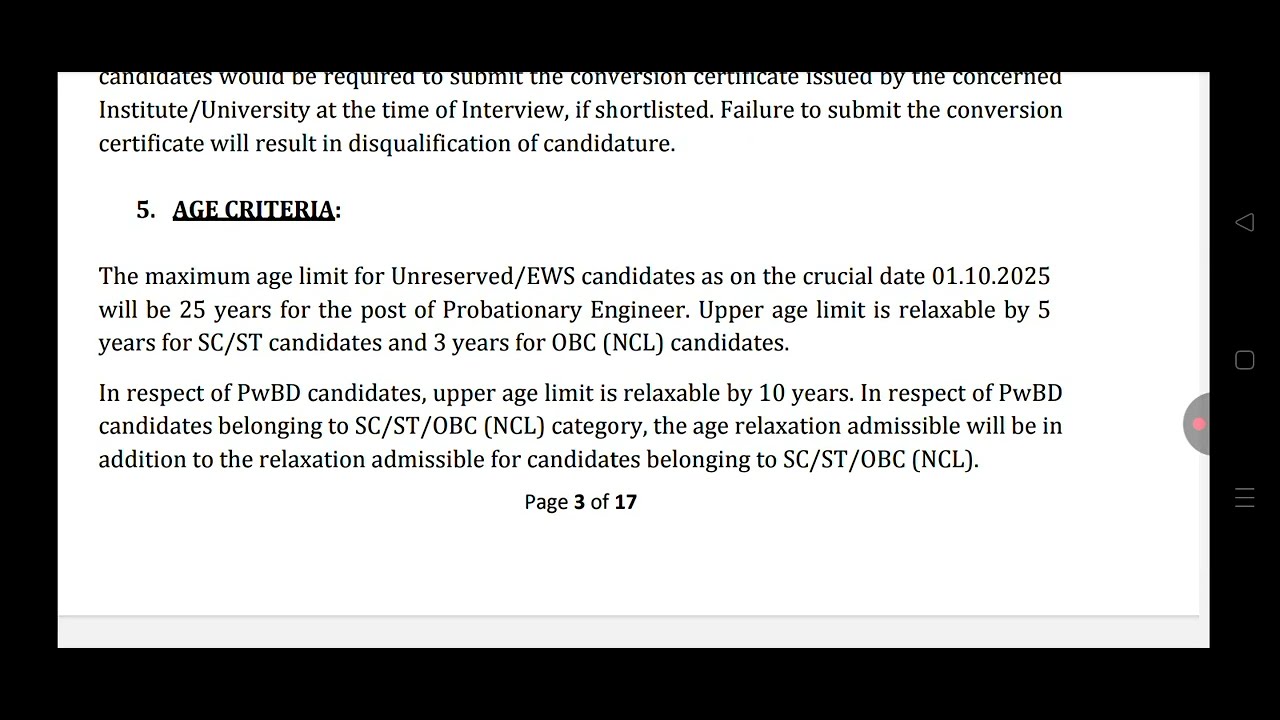The height and width of the screenshot is (720, 1280).
Task: Click "Institute/University" at top of page
Action: click(x=190, y=110)
